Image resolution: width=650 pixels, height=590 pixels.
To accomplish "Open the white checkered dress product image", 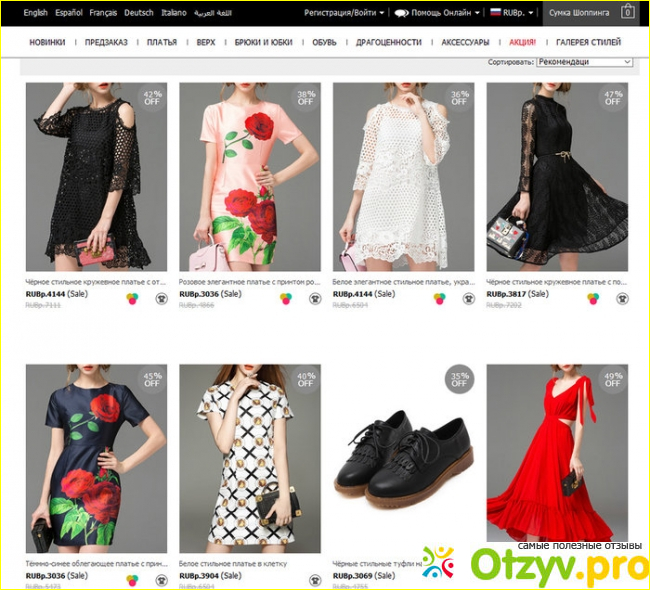I will point(250,458).
